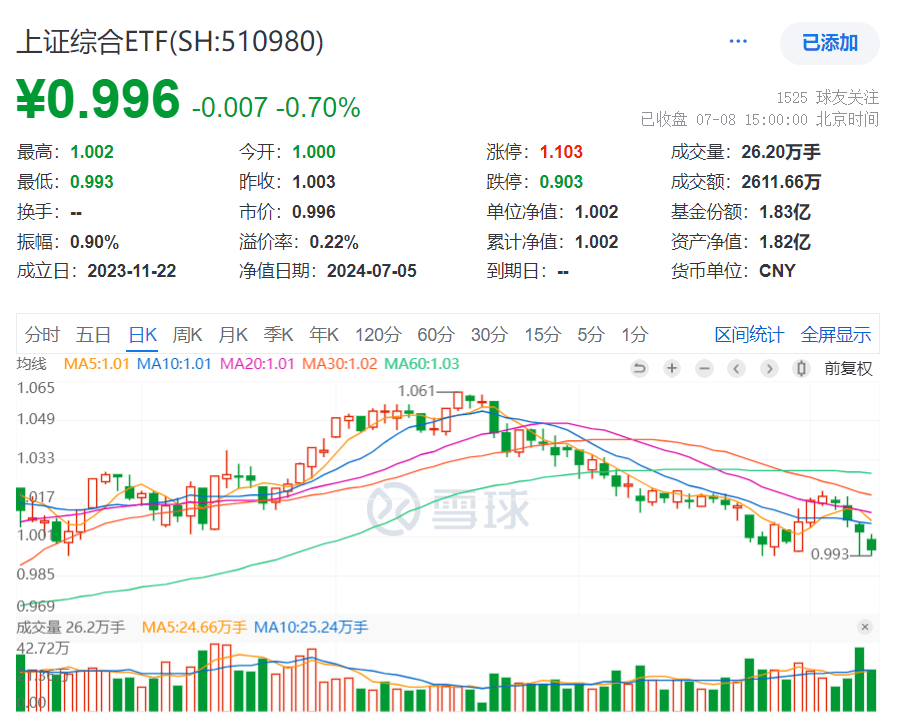Click the 成交额 value 2611.66万
Image resolution: width=901 pixels, height=714 pixels.
781,182
